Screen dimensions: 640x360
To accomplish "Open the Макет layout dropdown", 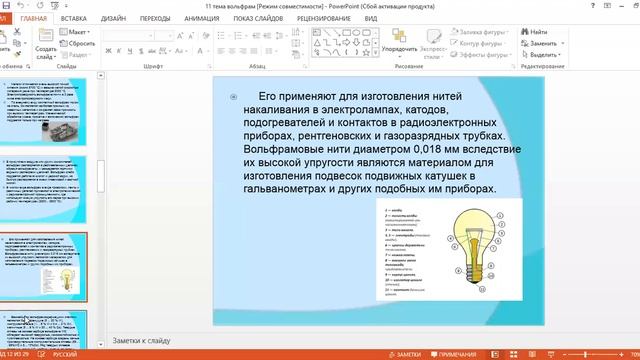I will click(75, 32).
